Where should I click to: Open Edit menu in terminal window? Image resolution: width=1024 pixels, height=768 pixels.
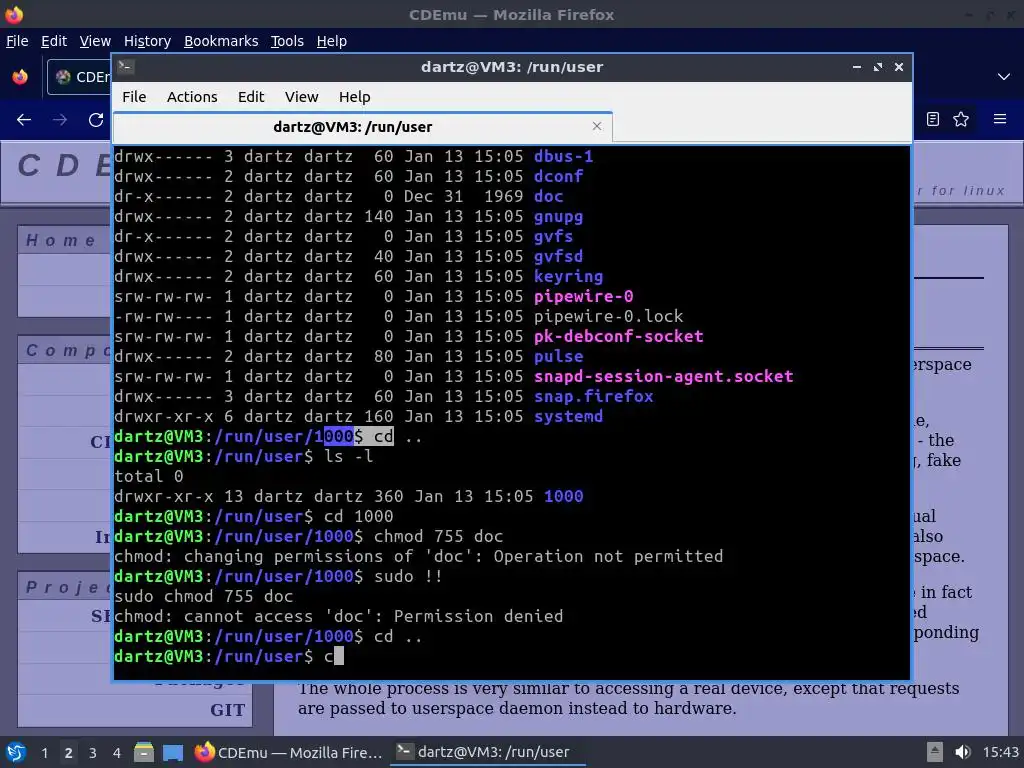(251, 97)
